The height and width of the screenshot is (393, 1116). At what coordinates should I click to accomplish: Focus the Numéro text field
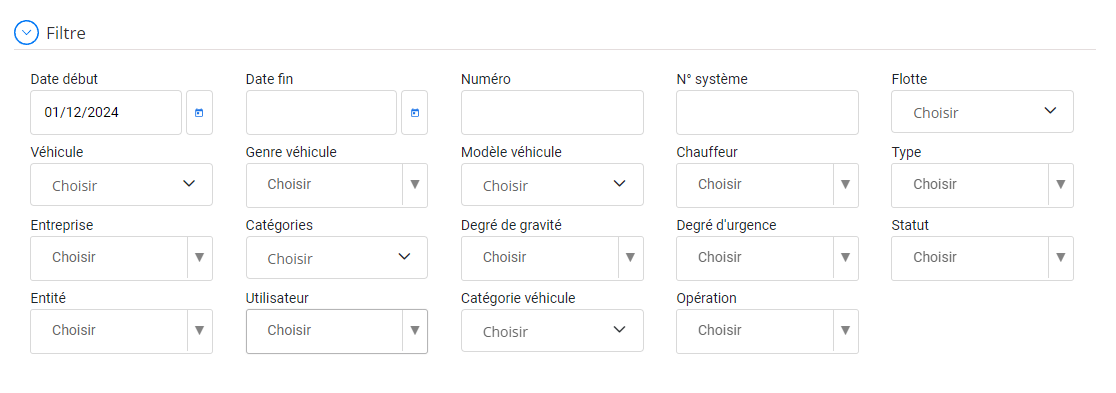(x=552, y=112)
